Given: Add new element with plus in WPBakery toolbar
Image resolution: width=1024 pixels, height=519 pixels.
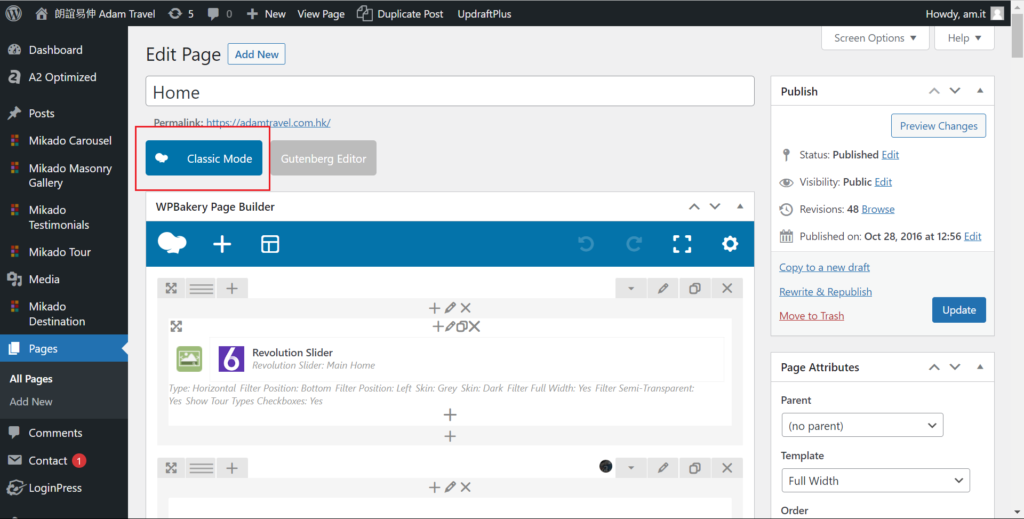Looking at the screenshot, I should [222, 244].
